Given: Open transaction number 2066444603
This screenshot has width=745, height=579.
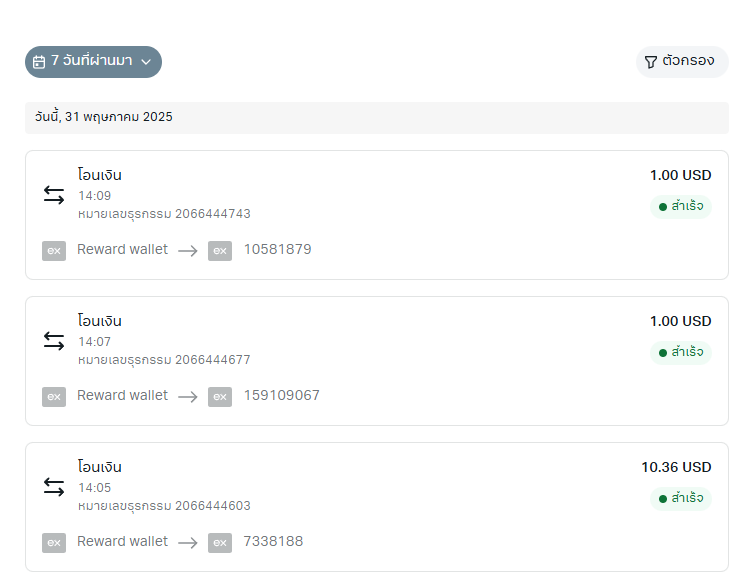Looking at the screenshot, I should [x=164, y=506].
